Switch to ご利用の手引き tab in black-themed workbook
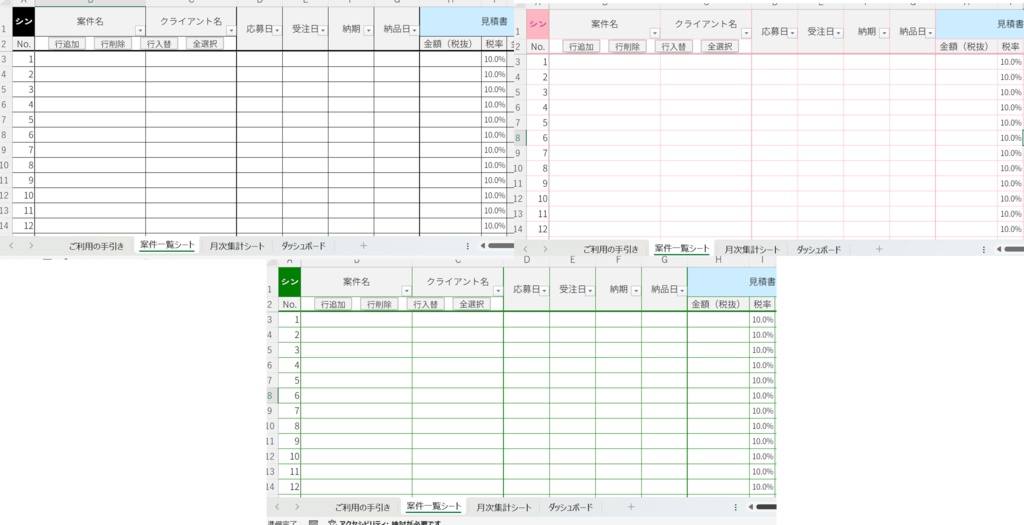This screenshot has height=525, width=1024. pos(97,246)
